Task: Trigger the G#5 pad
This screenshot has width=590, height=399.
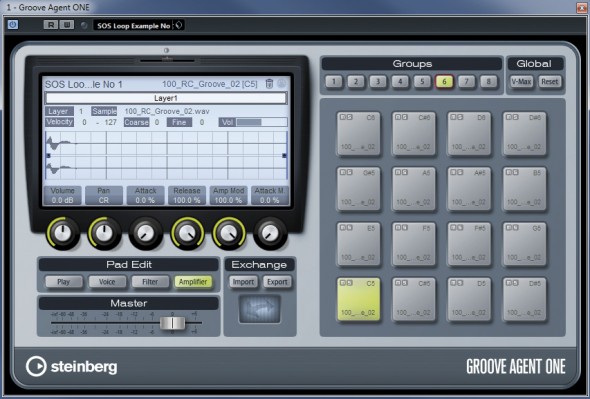Action: 358,189
